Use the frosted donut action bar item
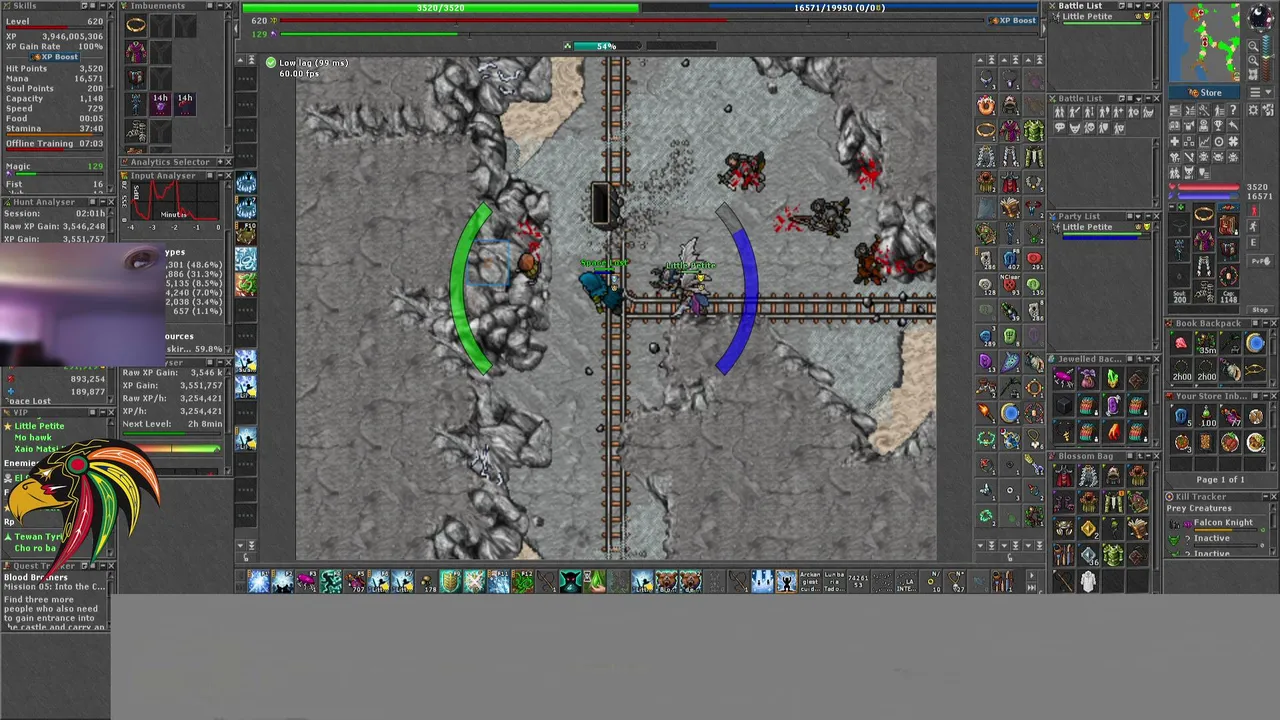 click(986, 105)
